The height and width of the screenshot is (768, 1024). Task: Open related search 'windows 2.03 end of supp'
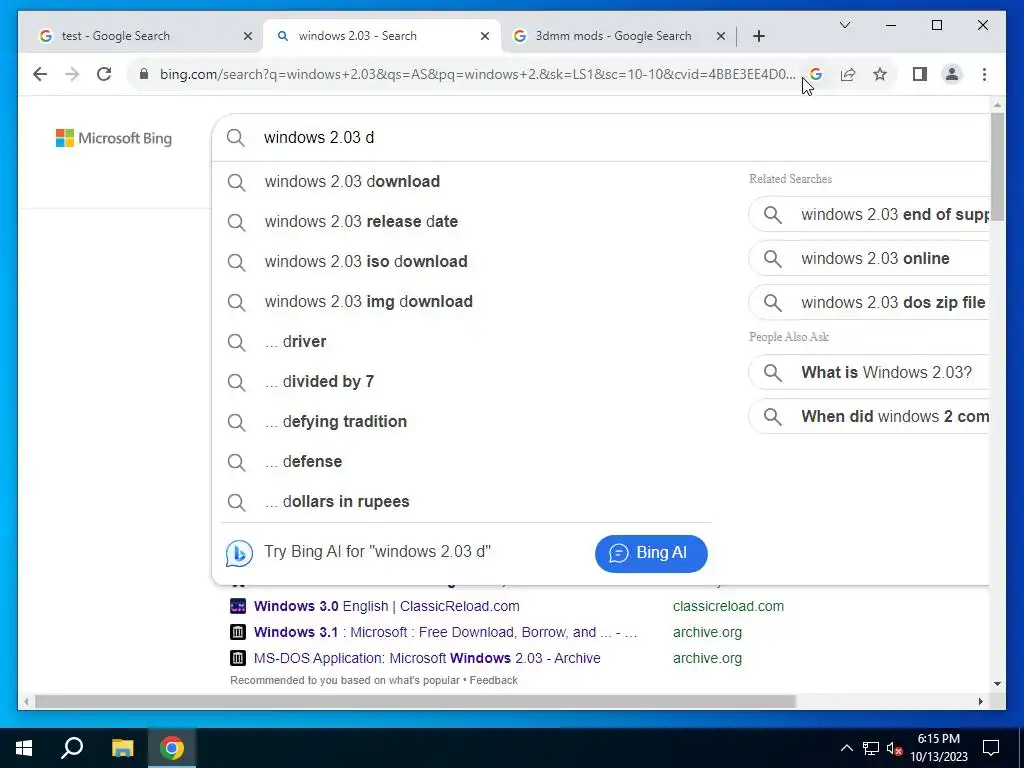pos(869,214)
